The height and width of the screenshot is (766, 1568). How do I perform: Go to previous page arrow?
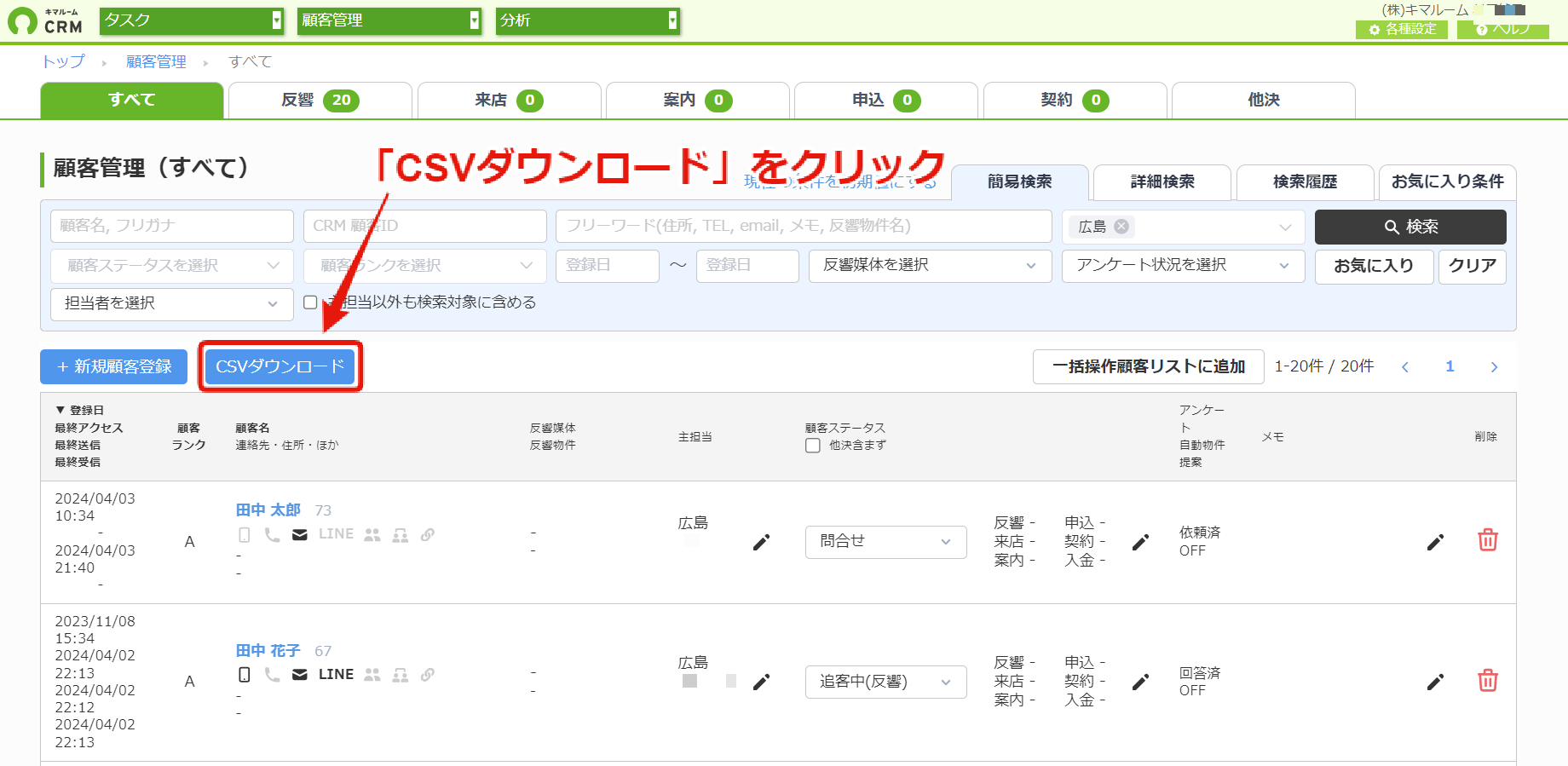1405,367
